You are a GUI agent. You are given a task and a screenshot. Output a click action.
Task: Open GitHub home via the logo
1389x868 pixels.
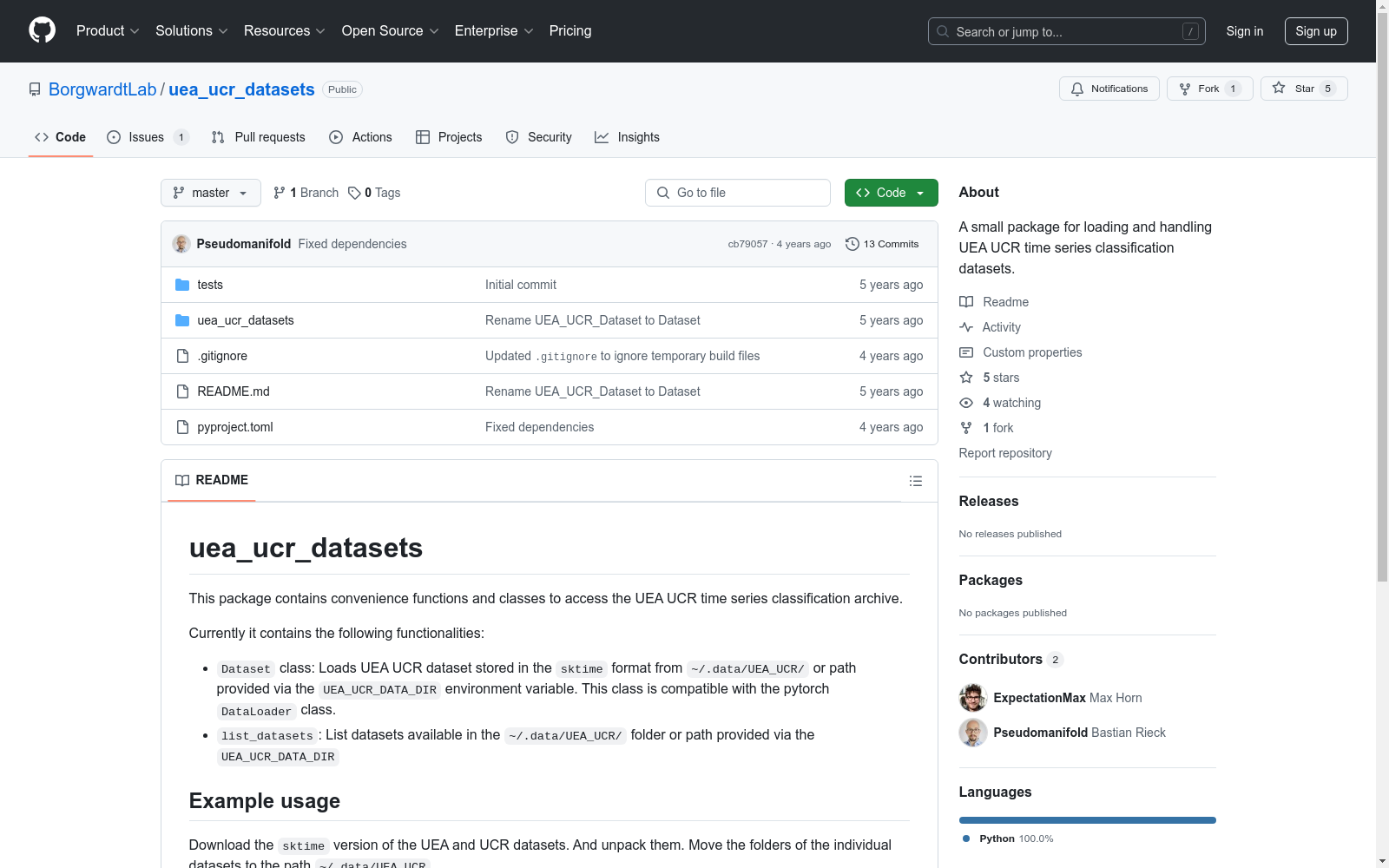42,30
